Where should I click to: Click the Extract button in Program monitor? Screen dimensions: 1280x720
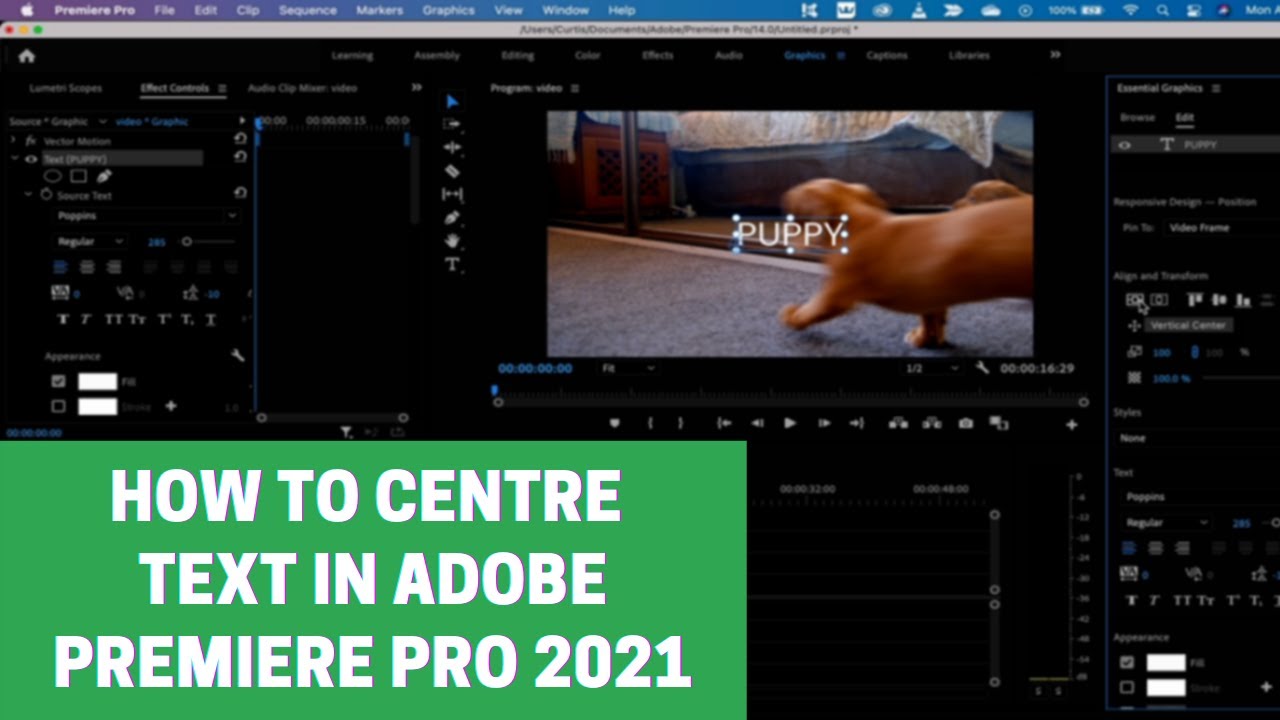[932, 423]
